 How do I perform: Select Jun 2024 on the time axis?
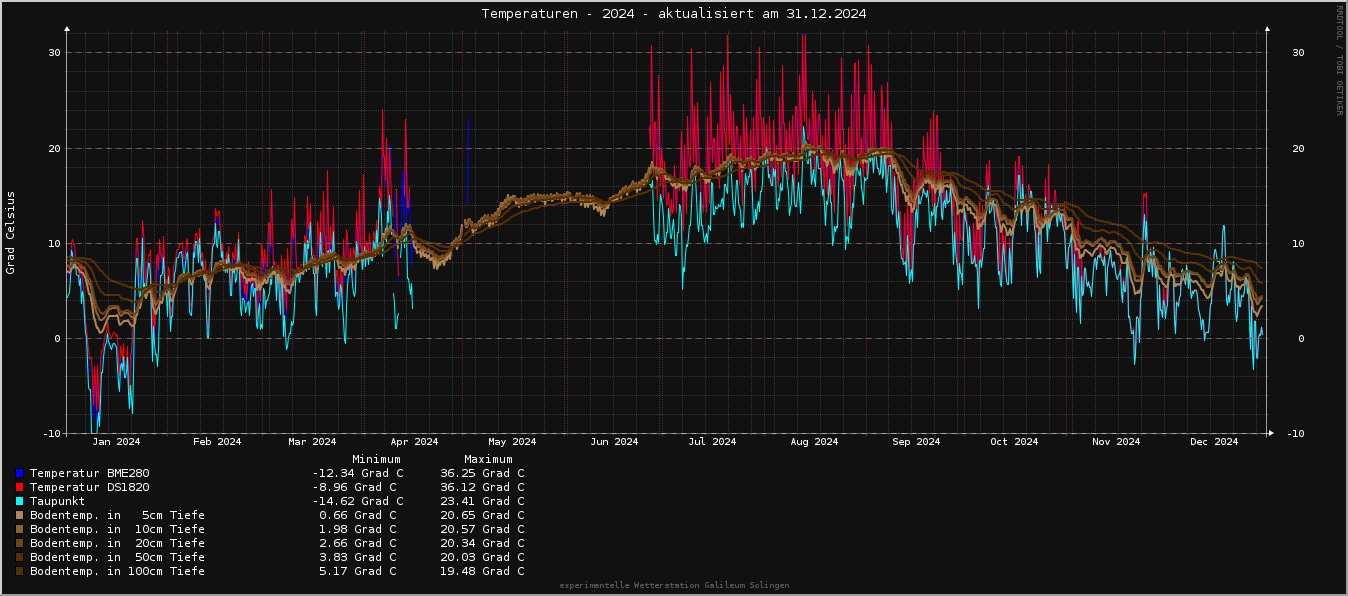click(614, 442)
